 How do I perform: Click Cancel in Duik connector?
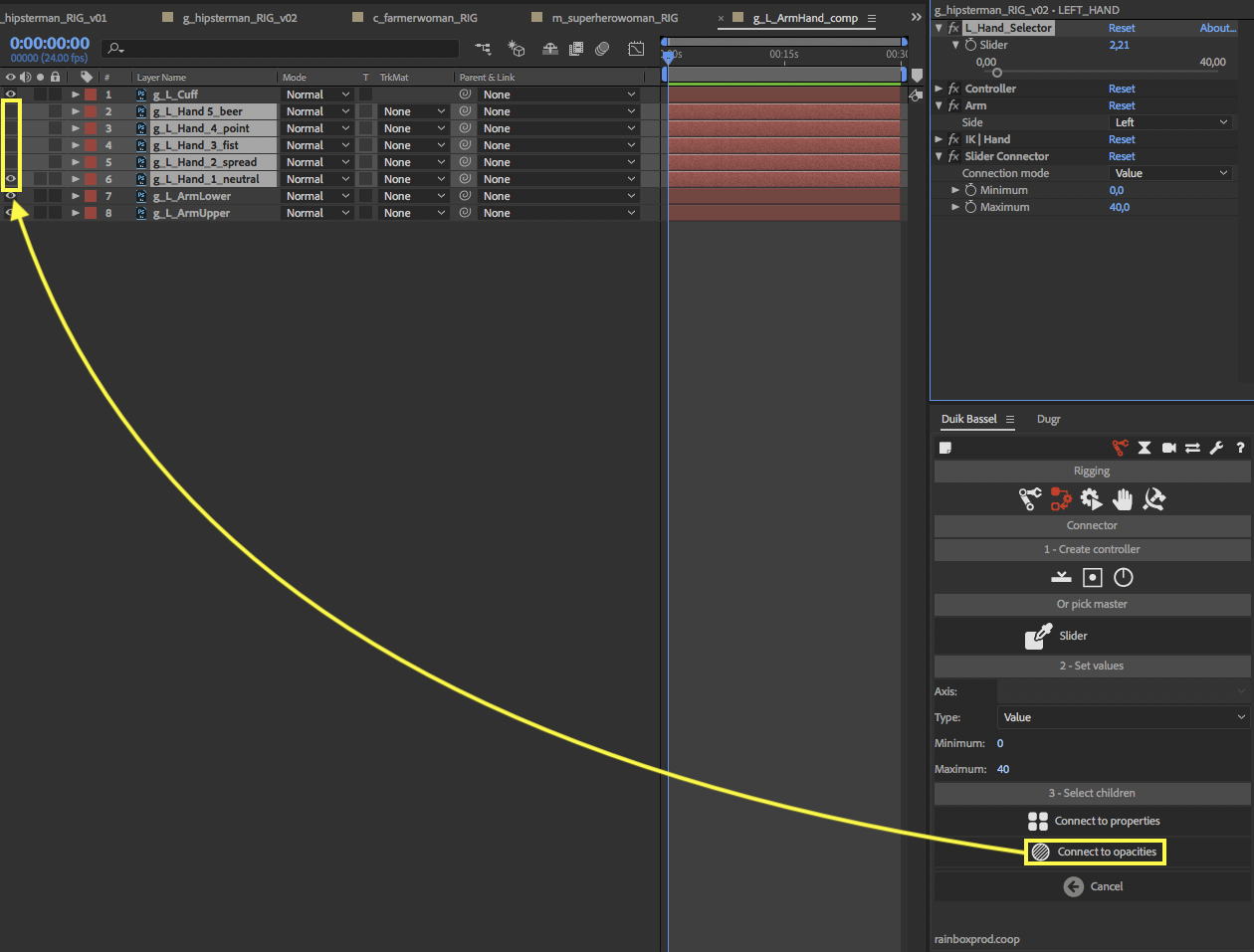pos(1093,886)
